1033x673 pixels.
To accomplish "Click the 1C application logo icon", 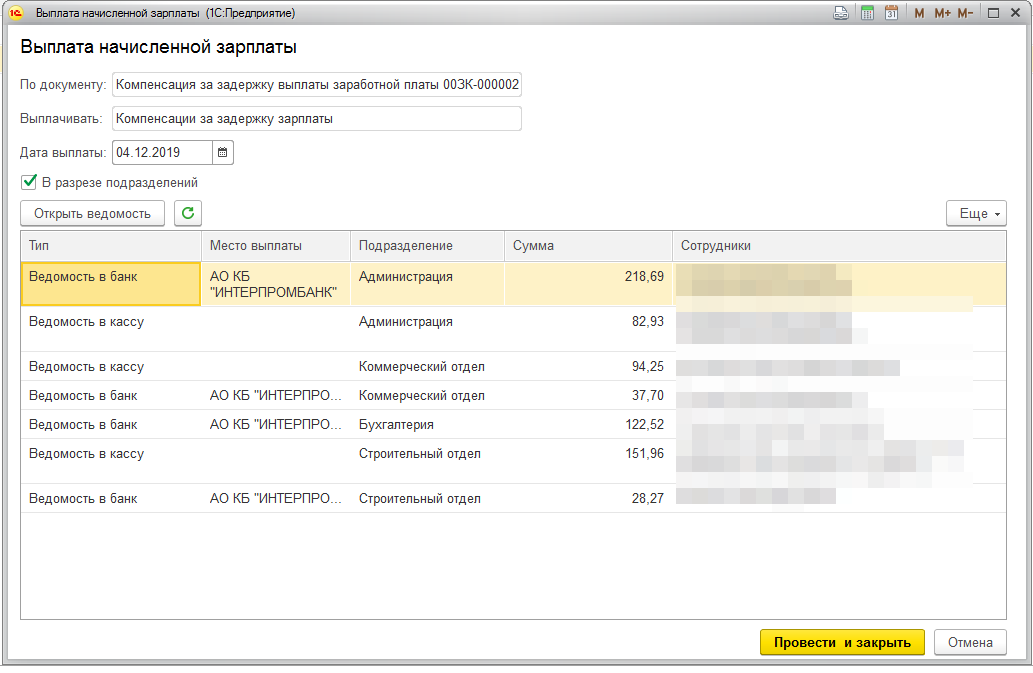I will point(16,13).
